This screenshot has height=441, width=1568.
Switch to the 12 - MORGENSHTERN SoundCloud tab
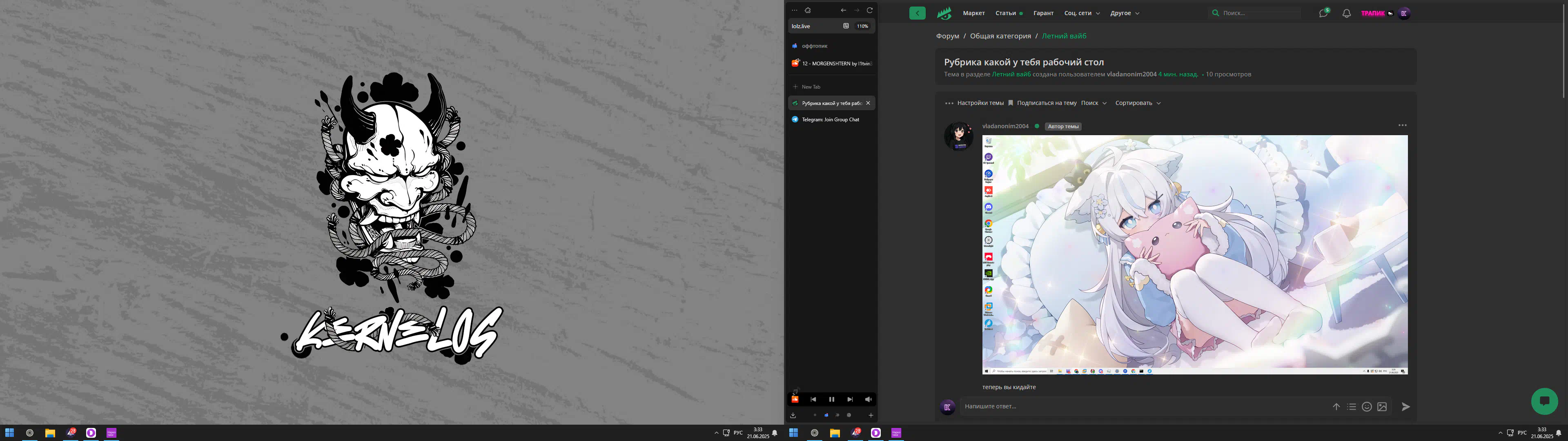pyautogui.click(x=831, y=63)
